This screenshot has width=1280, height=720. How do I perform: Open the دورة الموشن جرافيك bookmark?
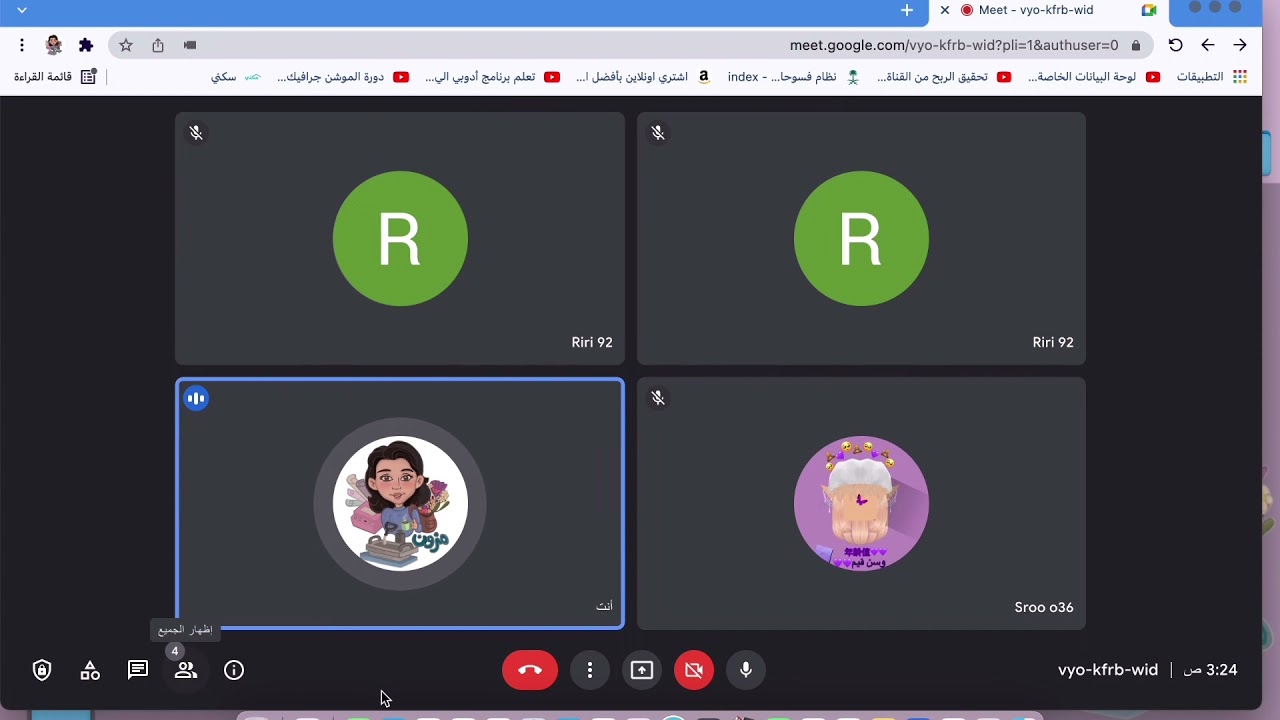pyautogui.click(x=343, y=77)
